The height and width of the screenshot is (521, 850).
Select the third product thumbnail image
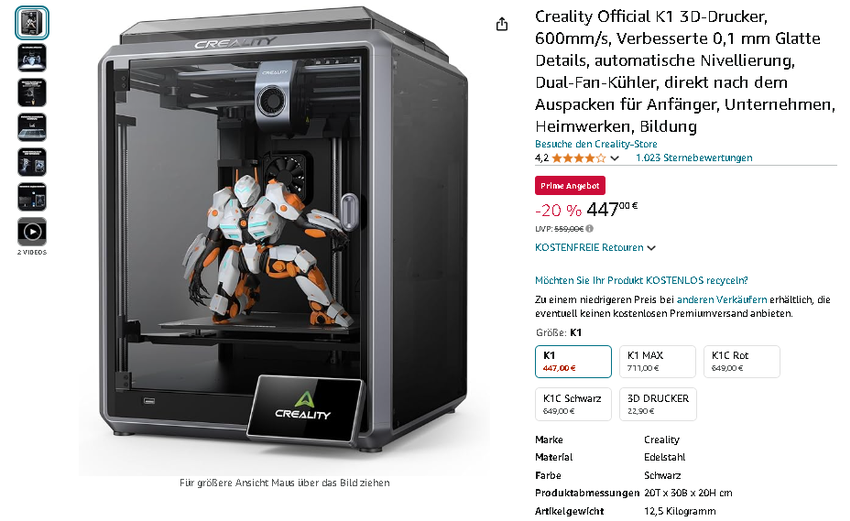click(x=32, y=93)
